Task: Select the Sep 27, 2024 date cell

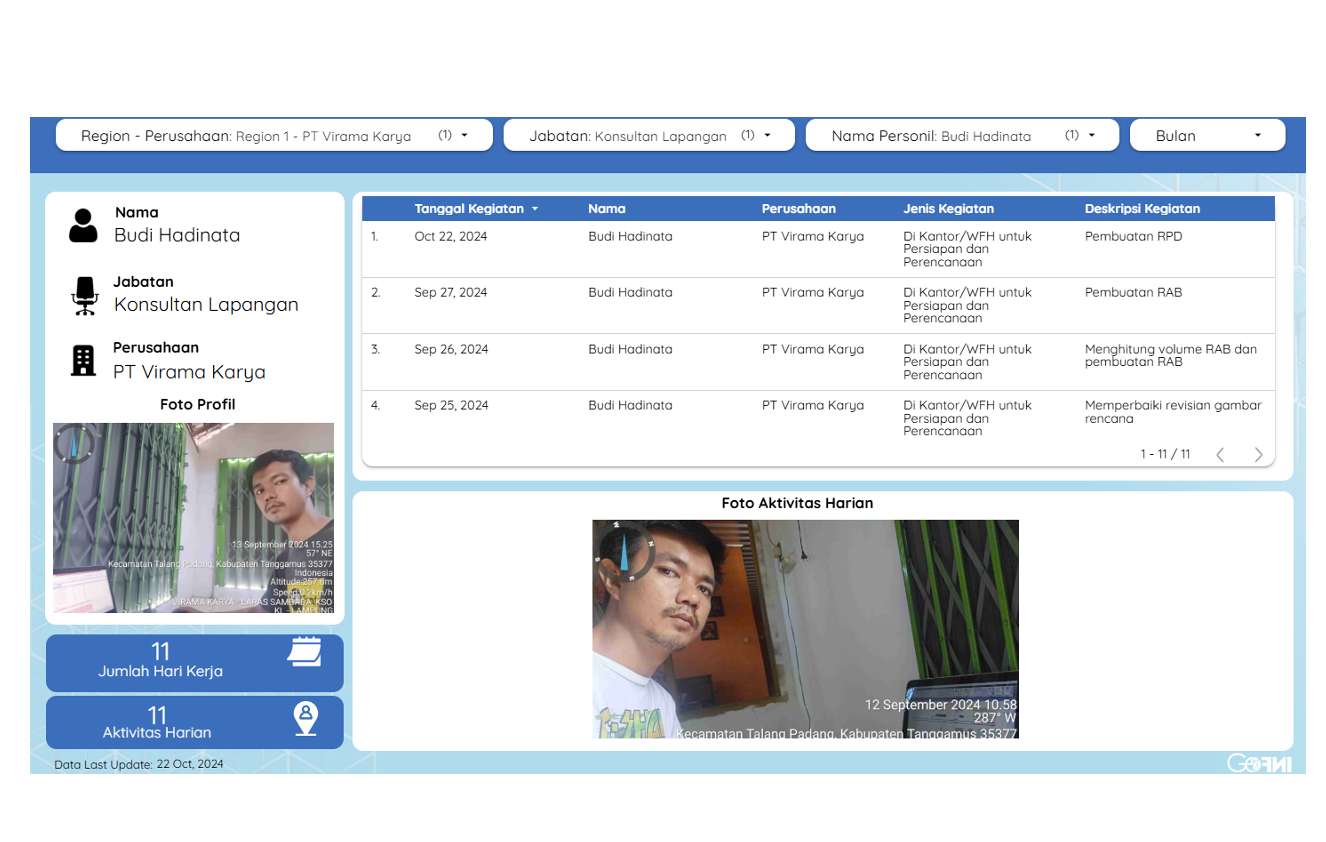Action: pos(451,293)
